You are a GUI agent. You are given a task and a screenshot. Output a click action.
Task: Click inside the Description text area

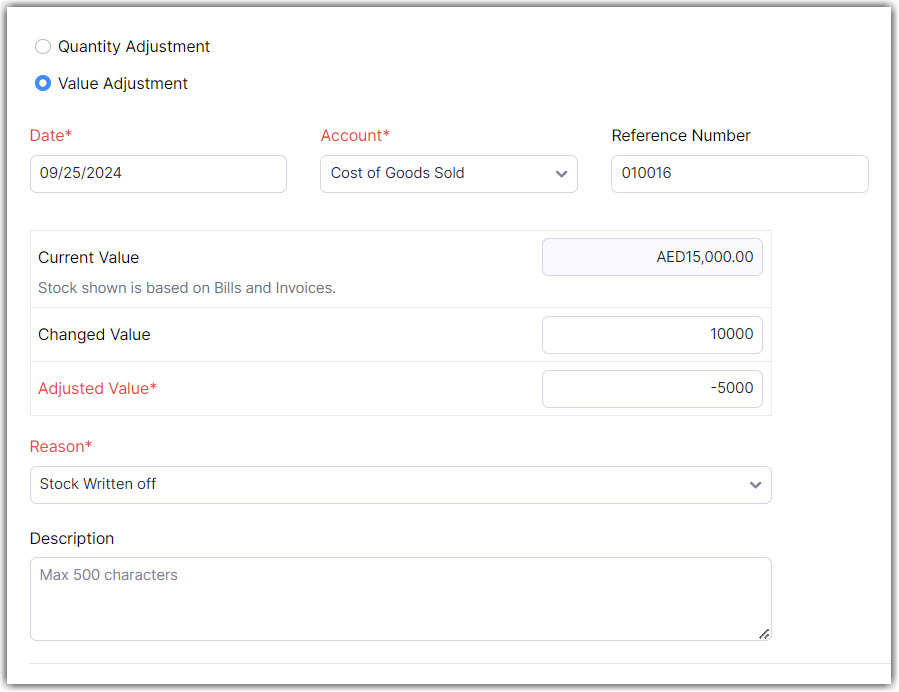click(400, 599)
